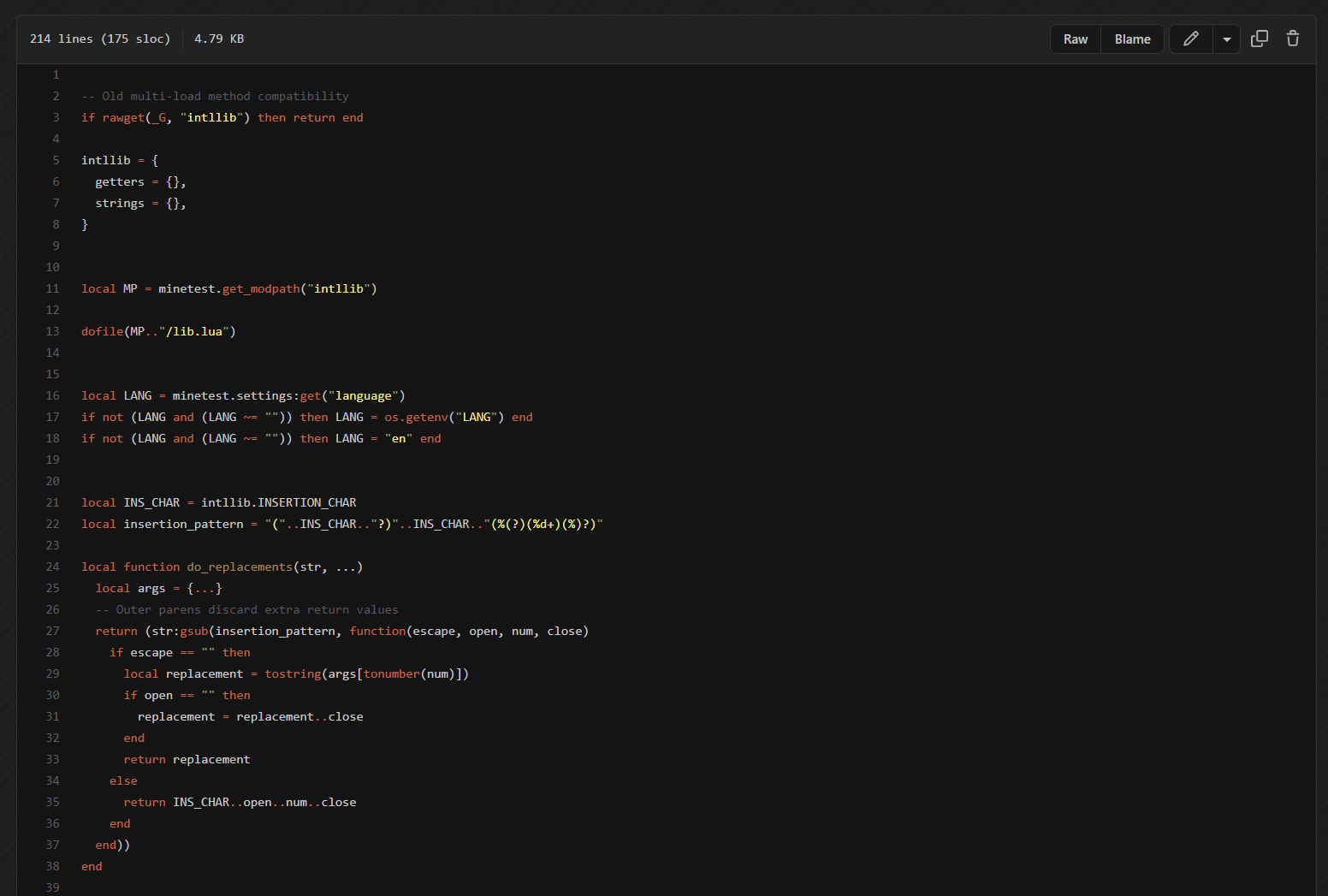Viewport: 1328px width, 896px height.
Task: Click line number 38
Action: [x=53, y=866]
